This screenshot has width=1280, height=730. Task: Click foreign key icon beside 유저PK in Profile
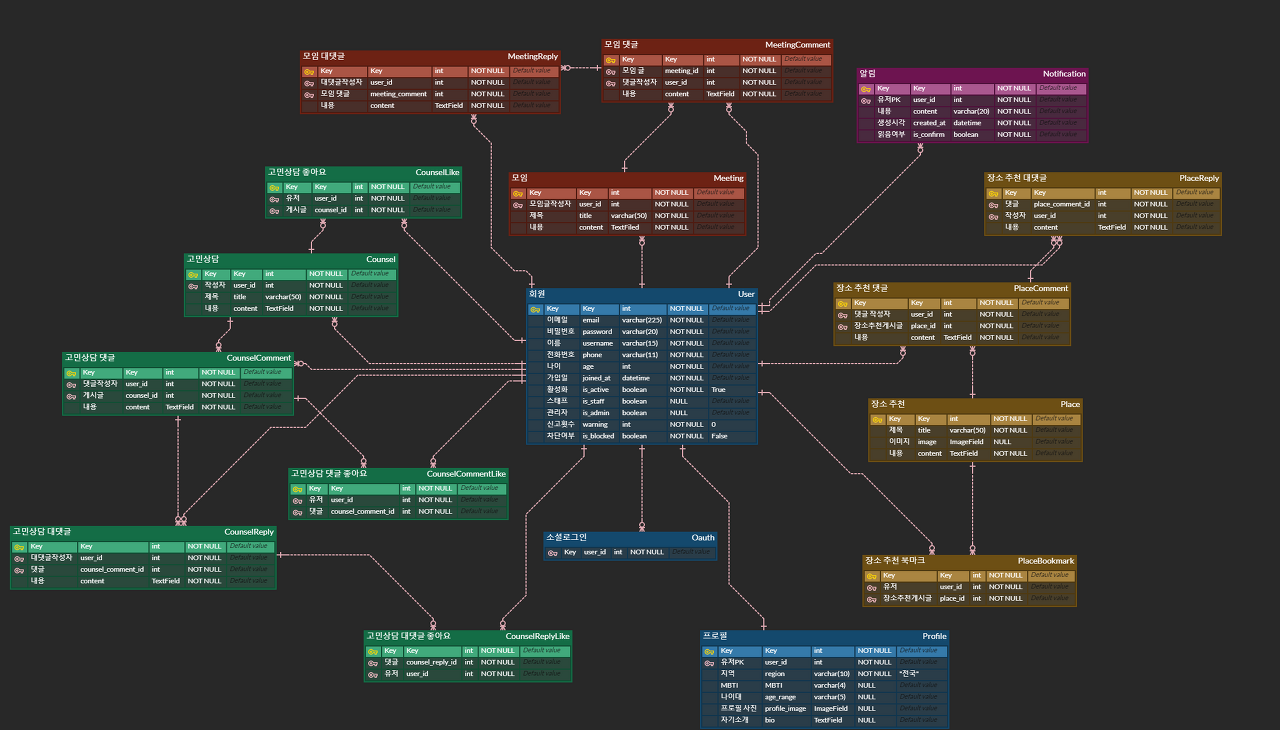click(x=709, y=662)
